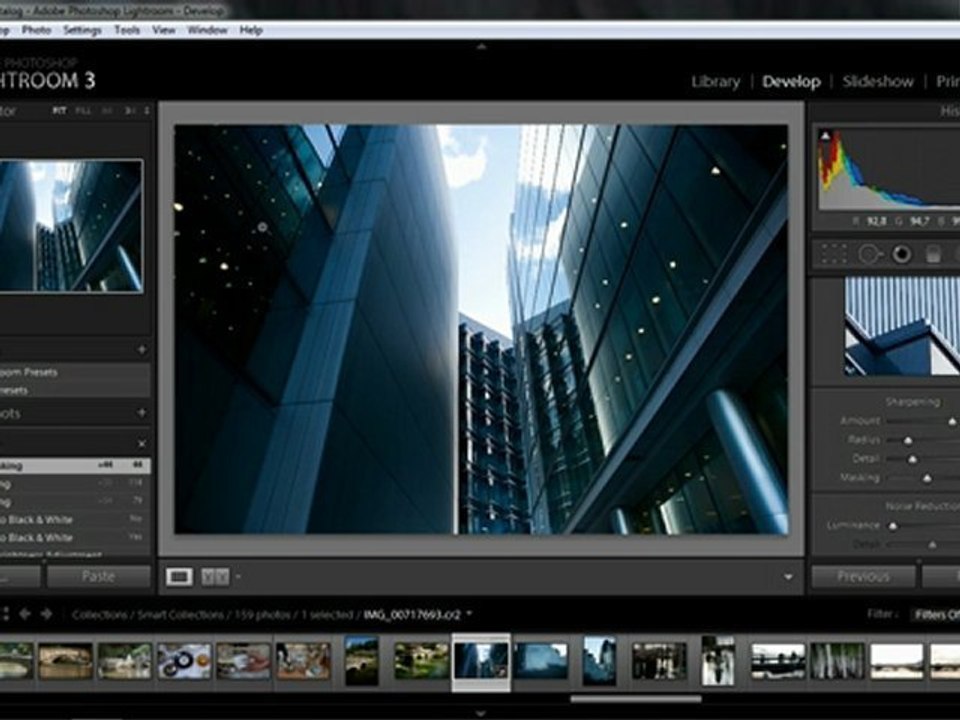Click the filmstrip horizontal scrollbar
This screenshot has width=960, height=720.
point(636,699)
